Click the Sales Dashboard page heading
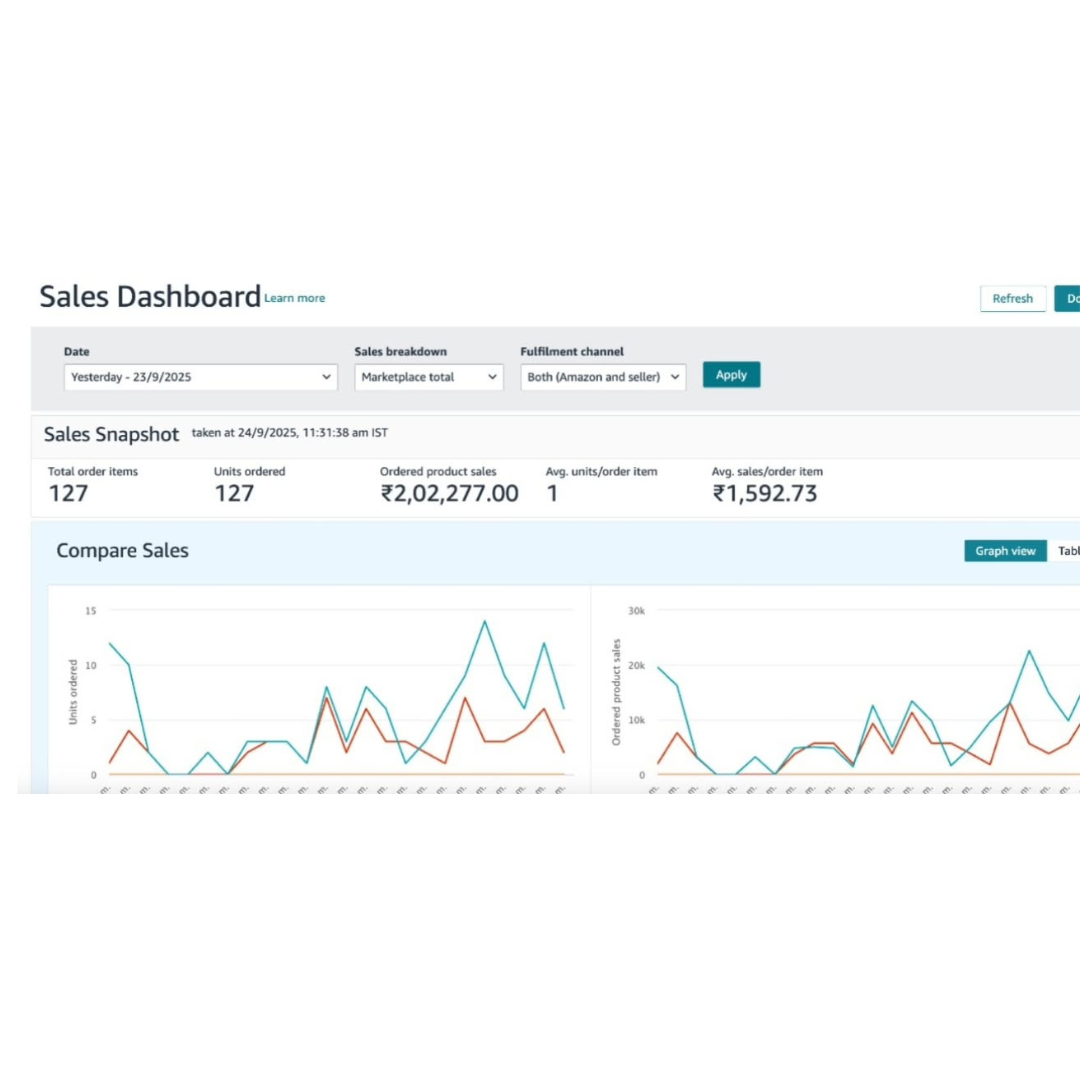Image resolution: width=1080 pixels, height=1080 pixels. coord(150,297)
